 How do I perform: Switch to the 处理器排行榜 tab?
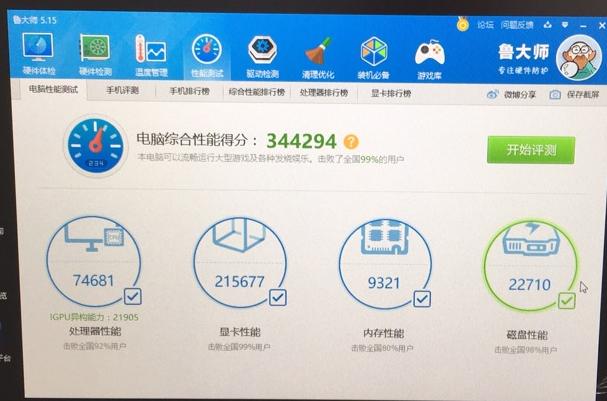click(324, 93)
